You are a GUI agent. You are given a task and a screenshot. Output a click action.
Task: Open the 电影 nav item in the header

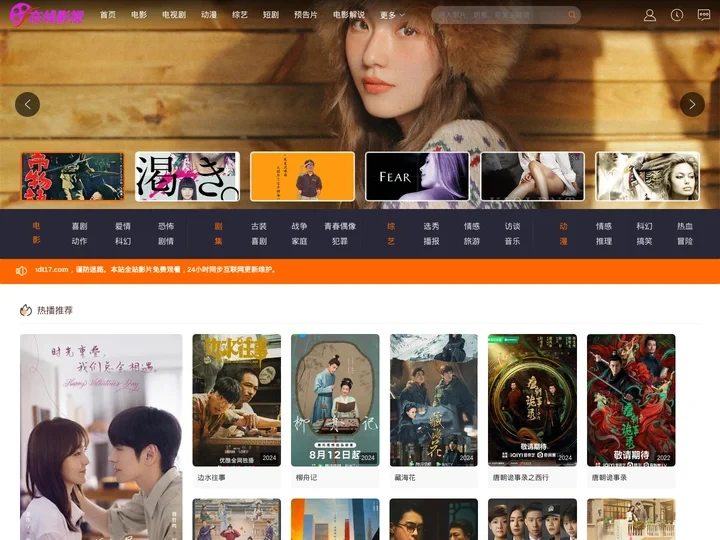point(139,15)
